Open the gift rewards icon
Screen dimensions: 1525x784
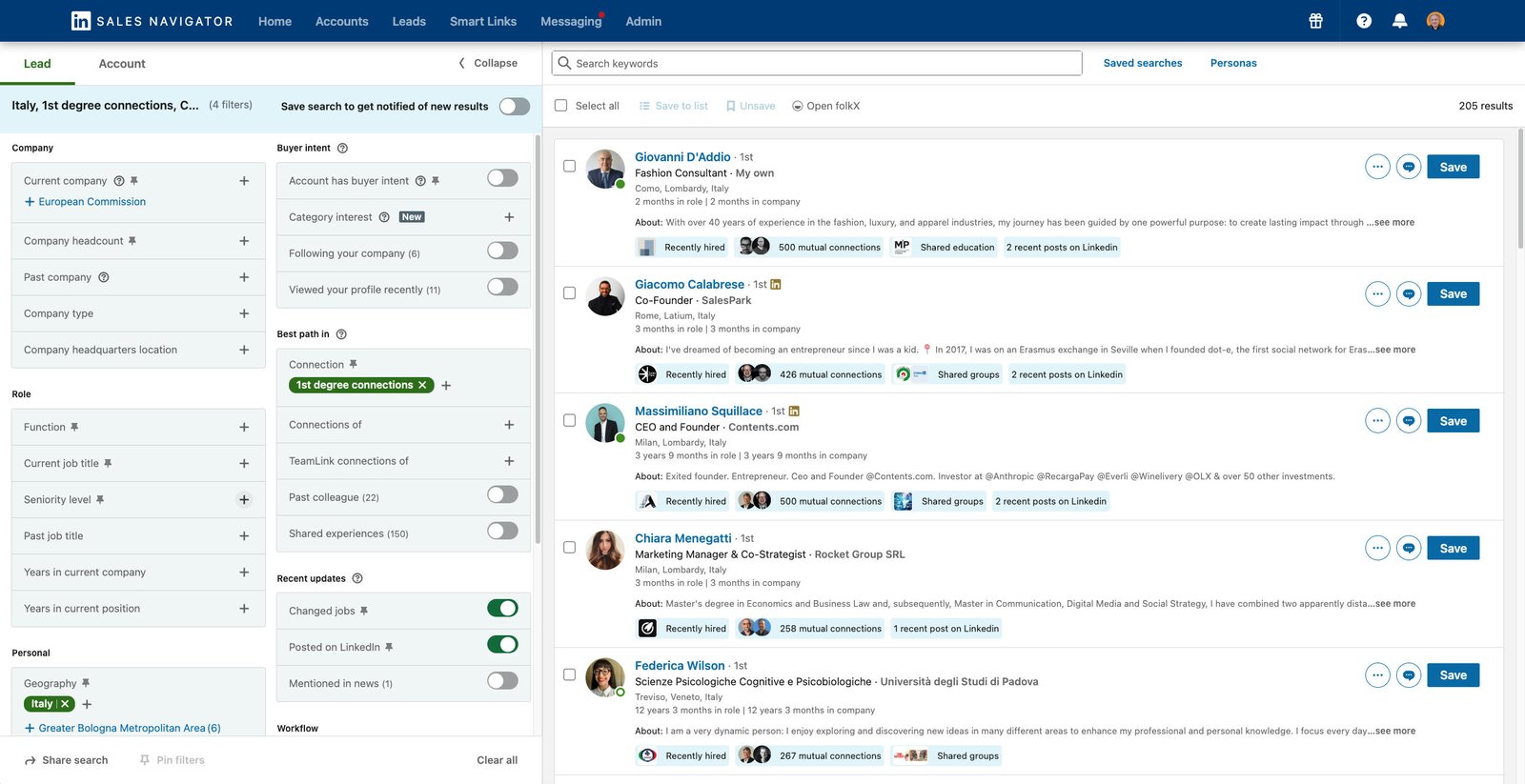pos(1315,21)
